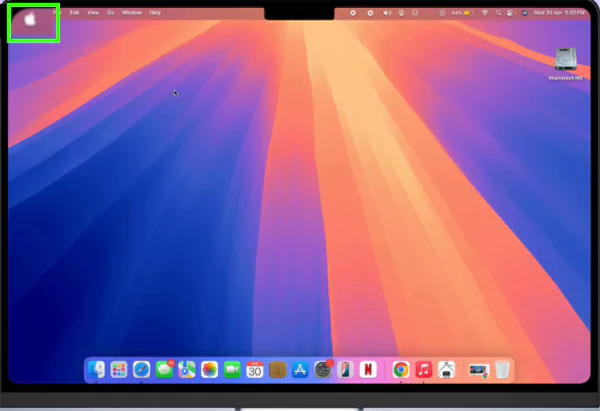Open Calendar showing 30 in Dock
600x411 pixels.
click(x=254, y=370)
